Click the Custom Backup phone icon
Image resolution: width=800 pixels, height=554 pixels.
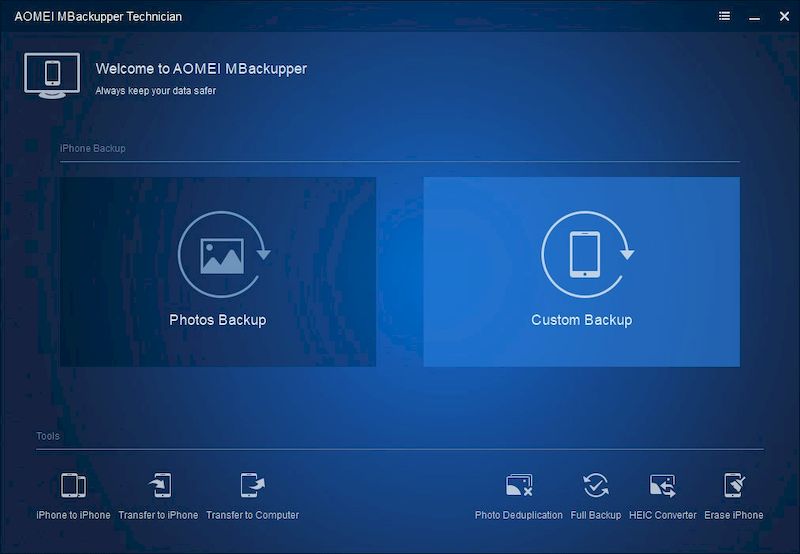point(587,254)
